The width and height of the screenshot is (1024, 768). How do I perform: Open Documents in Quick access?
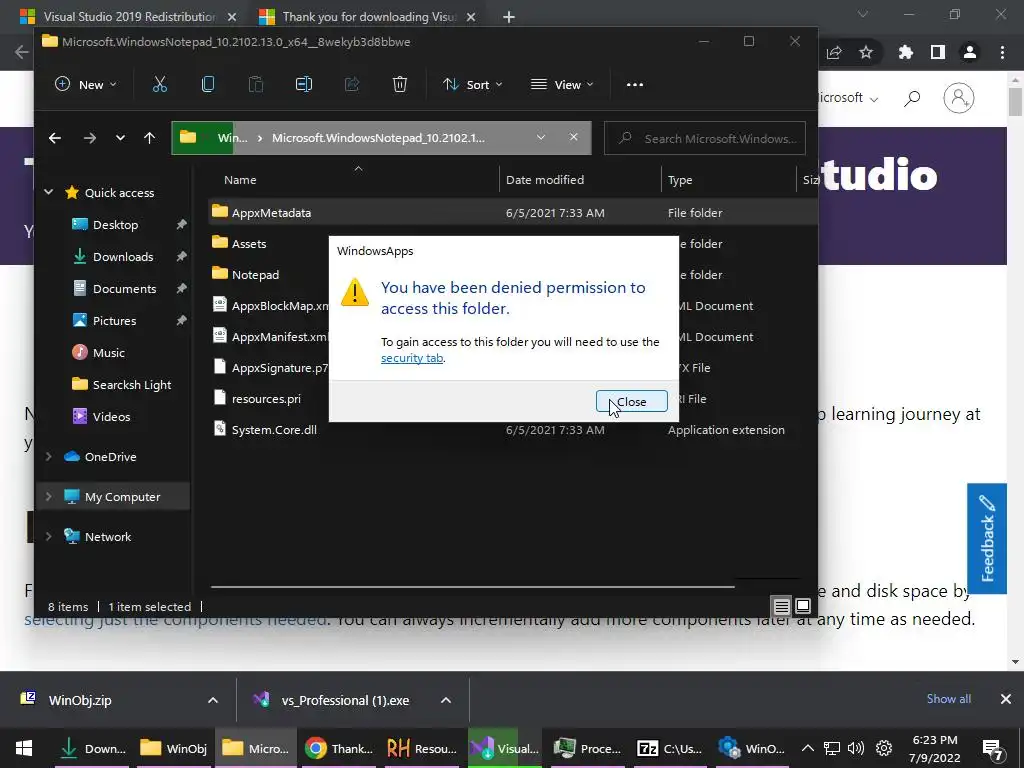point(124,289)
